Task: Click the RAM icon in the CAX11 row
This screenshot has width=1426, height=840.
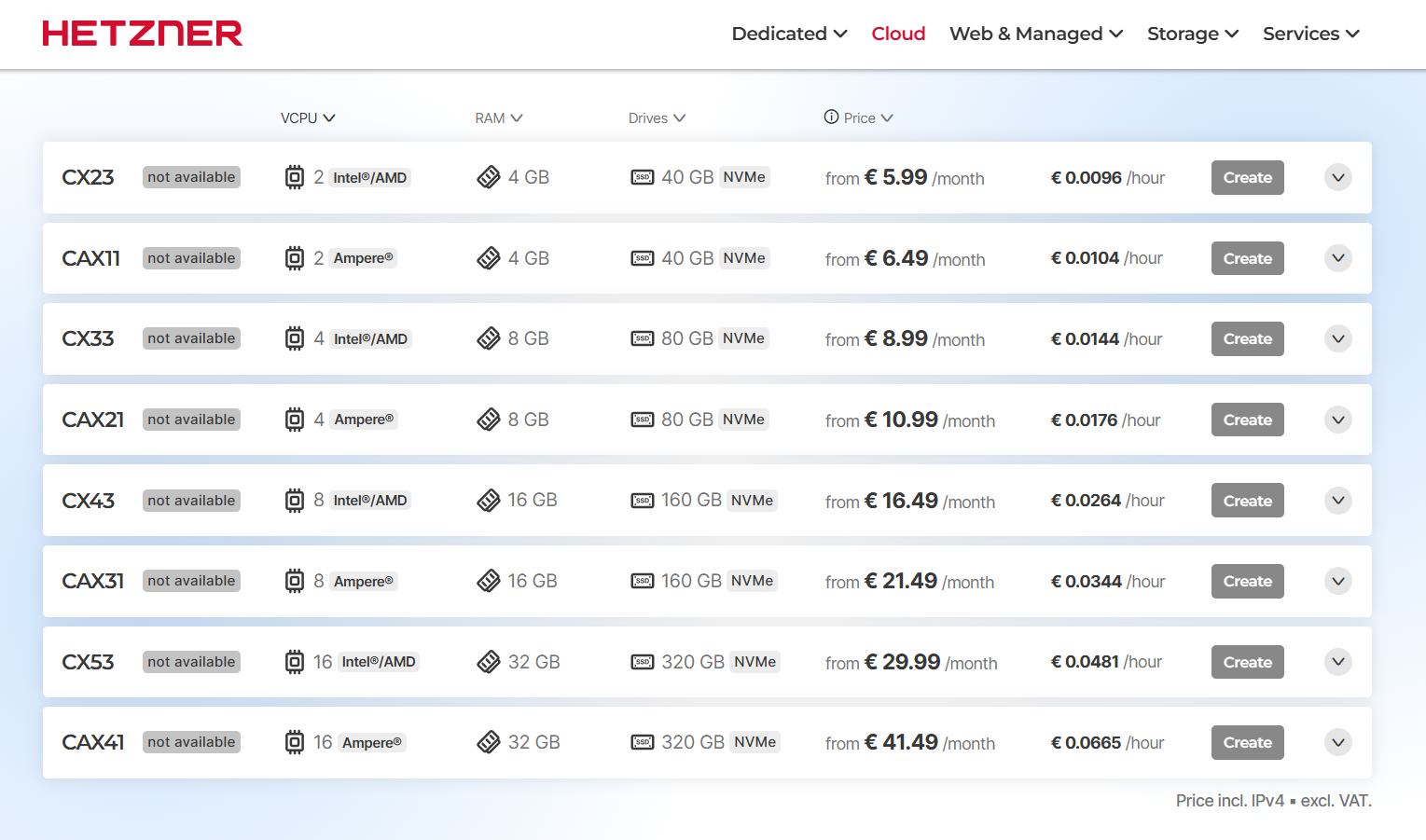Action: (x=489, y=258)
